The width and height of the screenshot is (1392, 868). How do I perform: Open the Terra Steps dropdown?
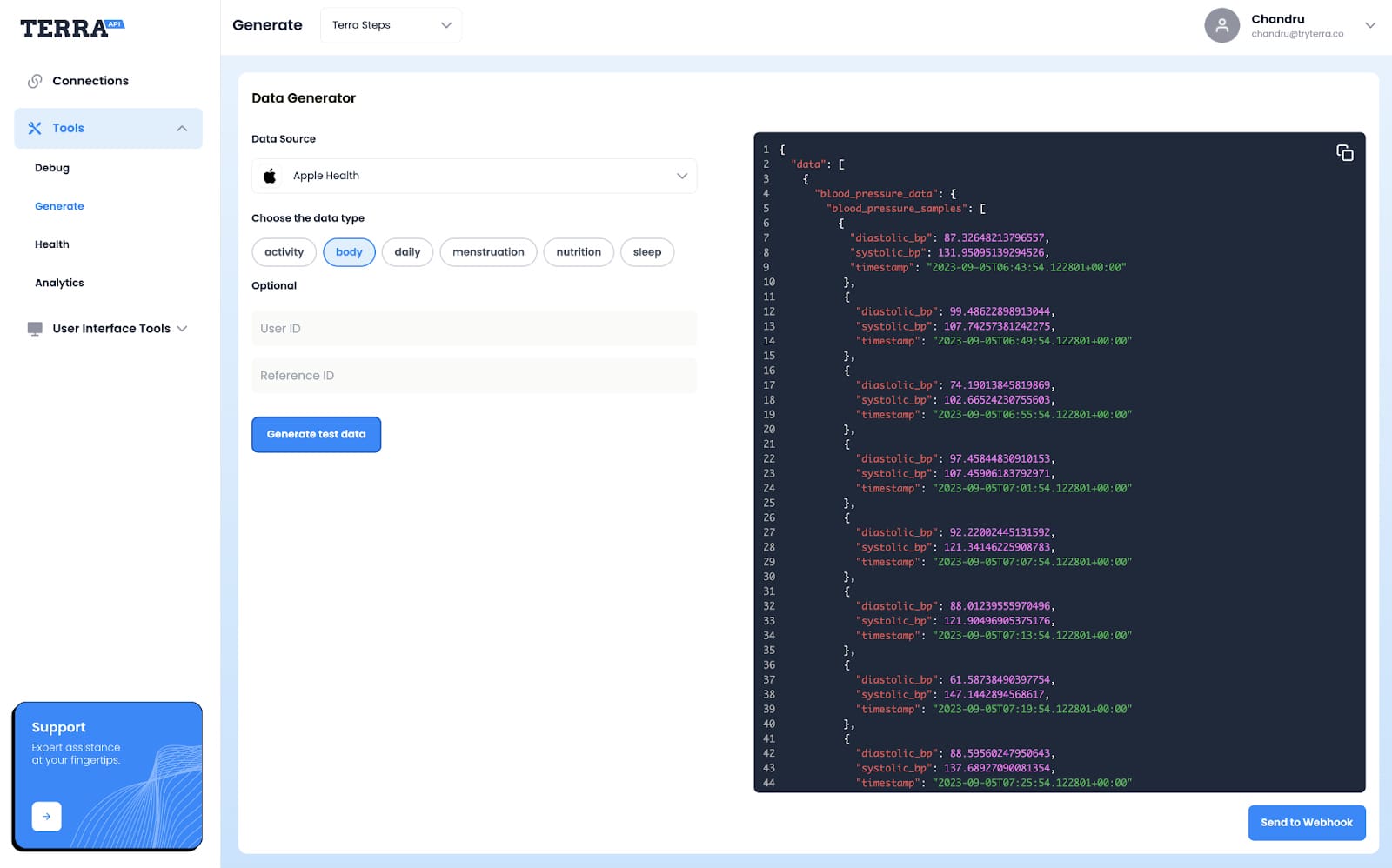click(x=391, y=24)
